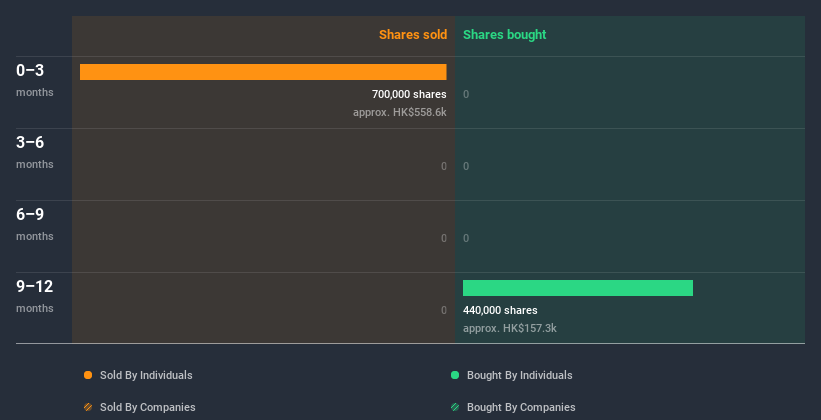This screenshot has height=420, width=821.
Task: Click the Shares sold column header
Action: tap(413, 35)
